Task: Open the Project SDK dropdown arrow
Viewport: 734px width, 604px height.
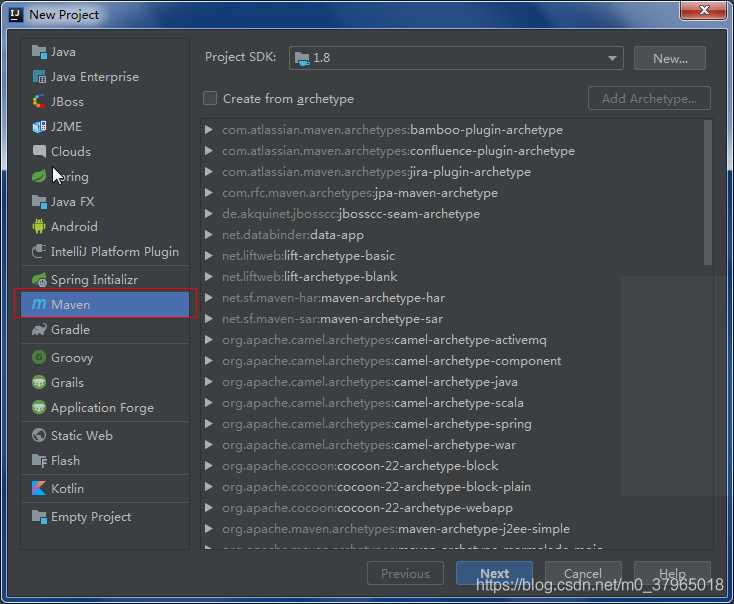Action: click(612, 59)
